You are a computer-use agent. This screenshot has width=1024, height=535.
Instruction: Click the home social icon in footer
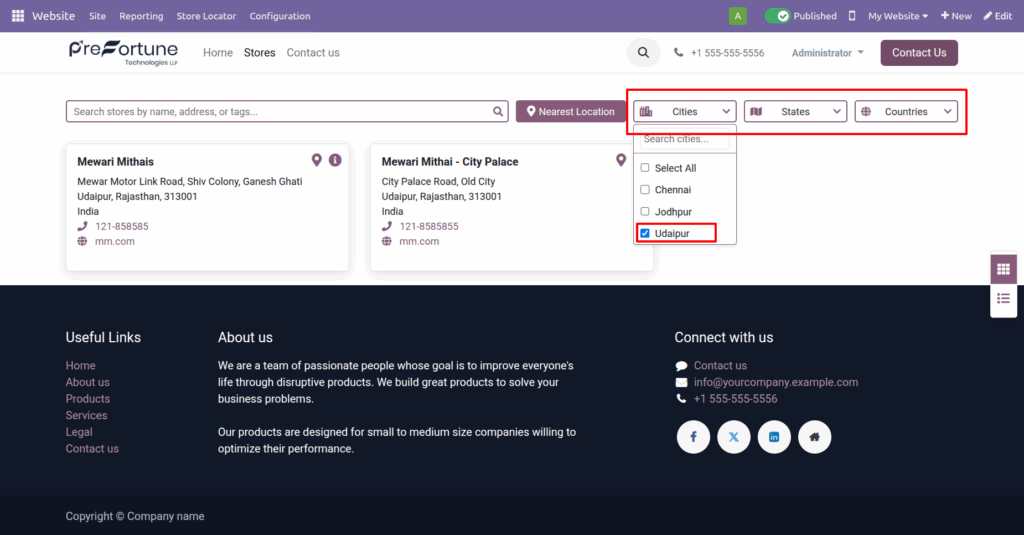tap(814, 437)
